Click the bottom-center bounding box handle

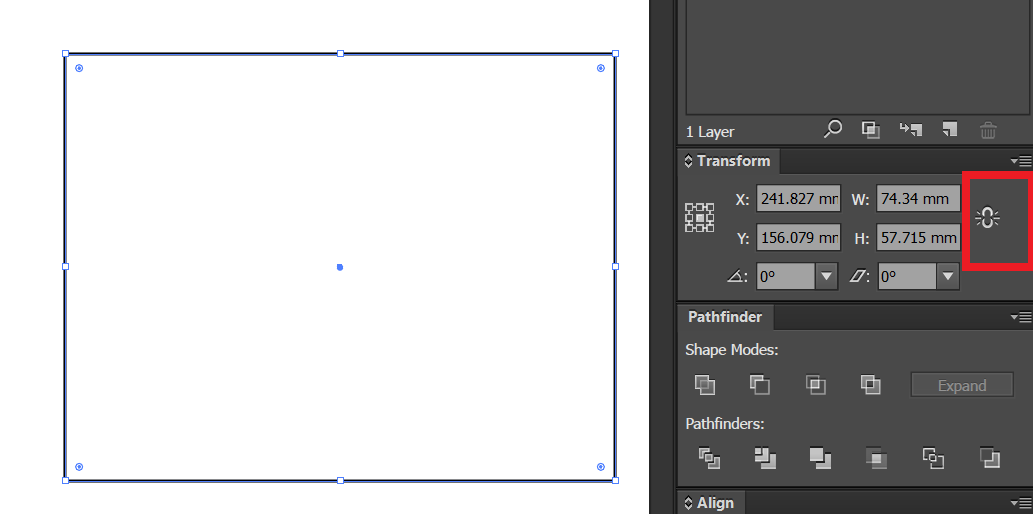pyautogui.click(x=341, y=480)
